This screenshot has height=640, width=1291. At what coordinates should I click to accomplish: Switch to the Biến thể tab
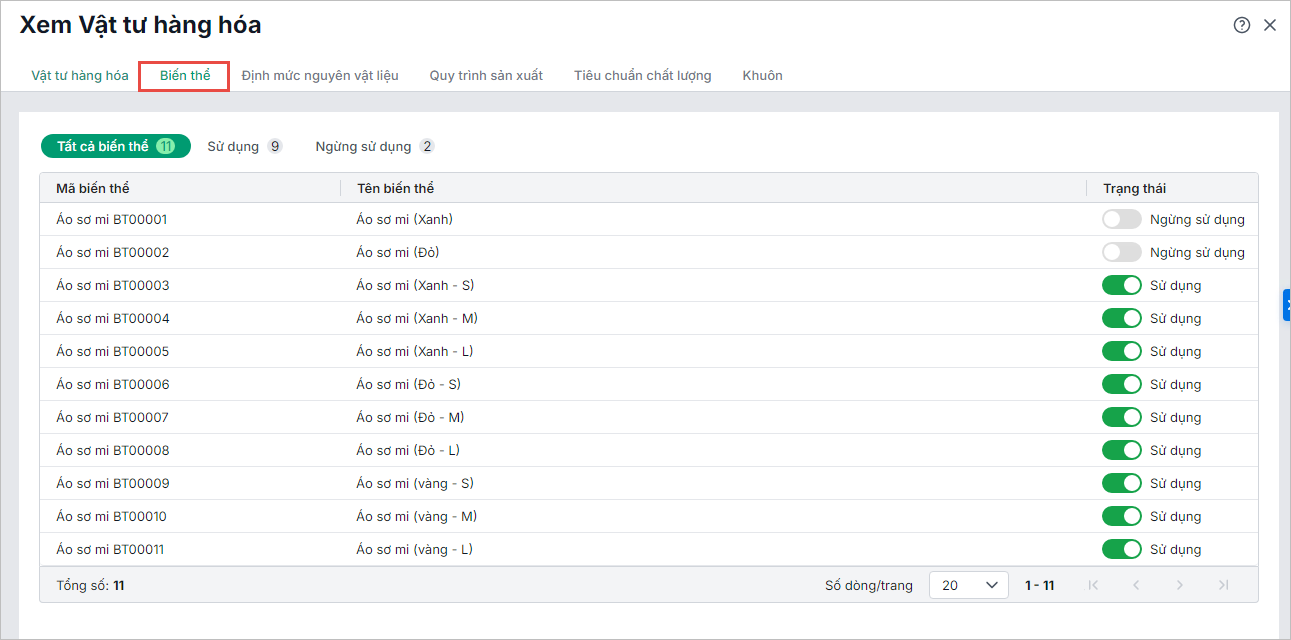pyautogui.click(x=185, y=76)
